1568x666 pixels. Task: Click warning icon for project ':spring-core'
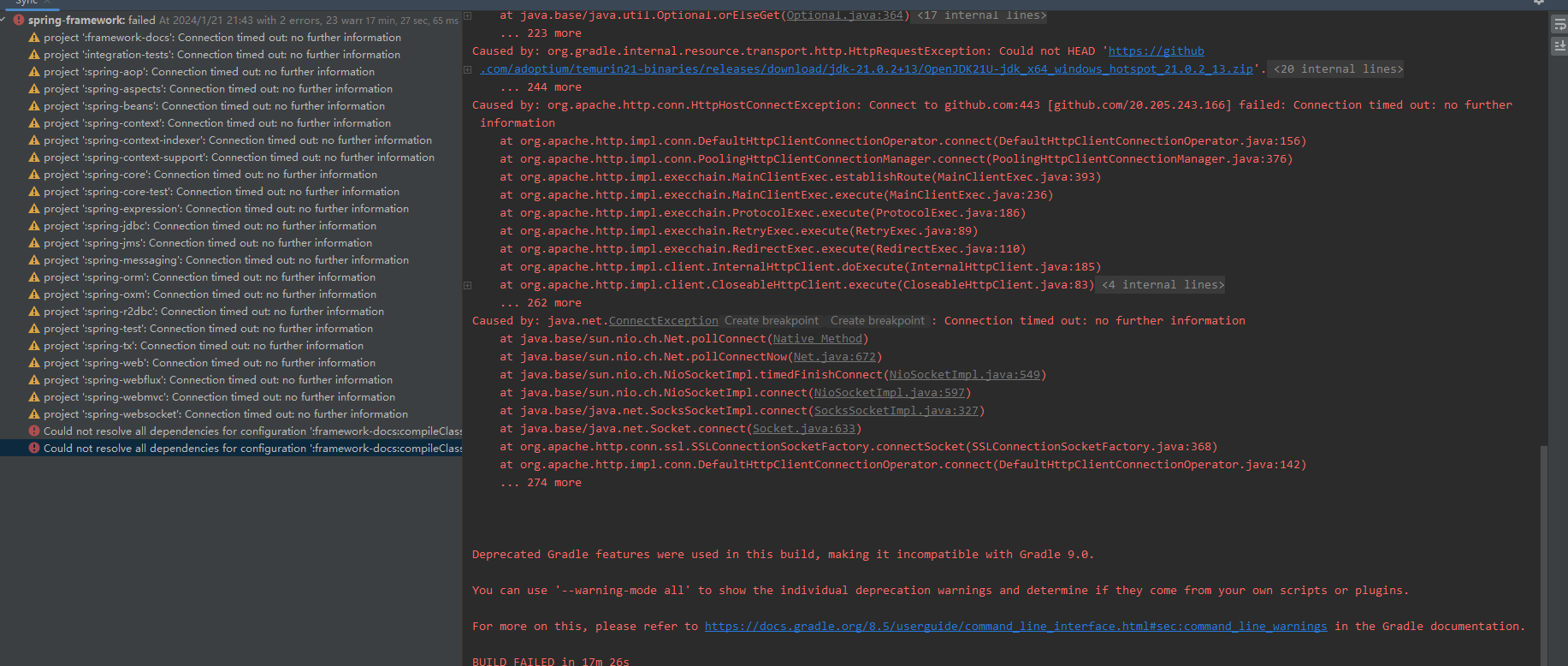coord(34,174)
